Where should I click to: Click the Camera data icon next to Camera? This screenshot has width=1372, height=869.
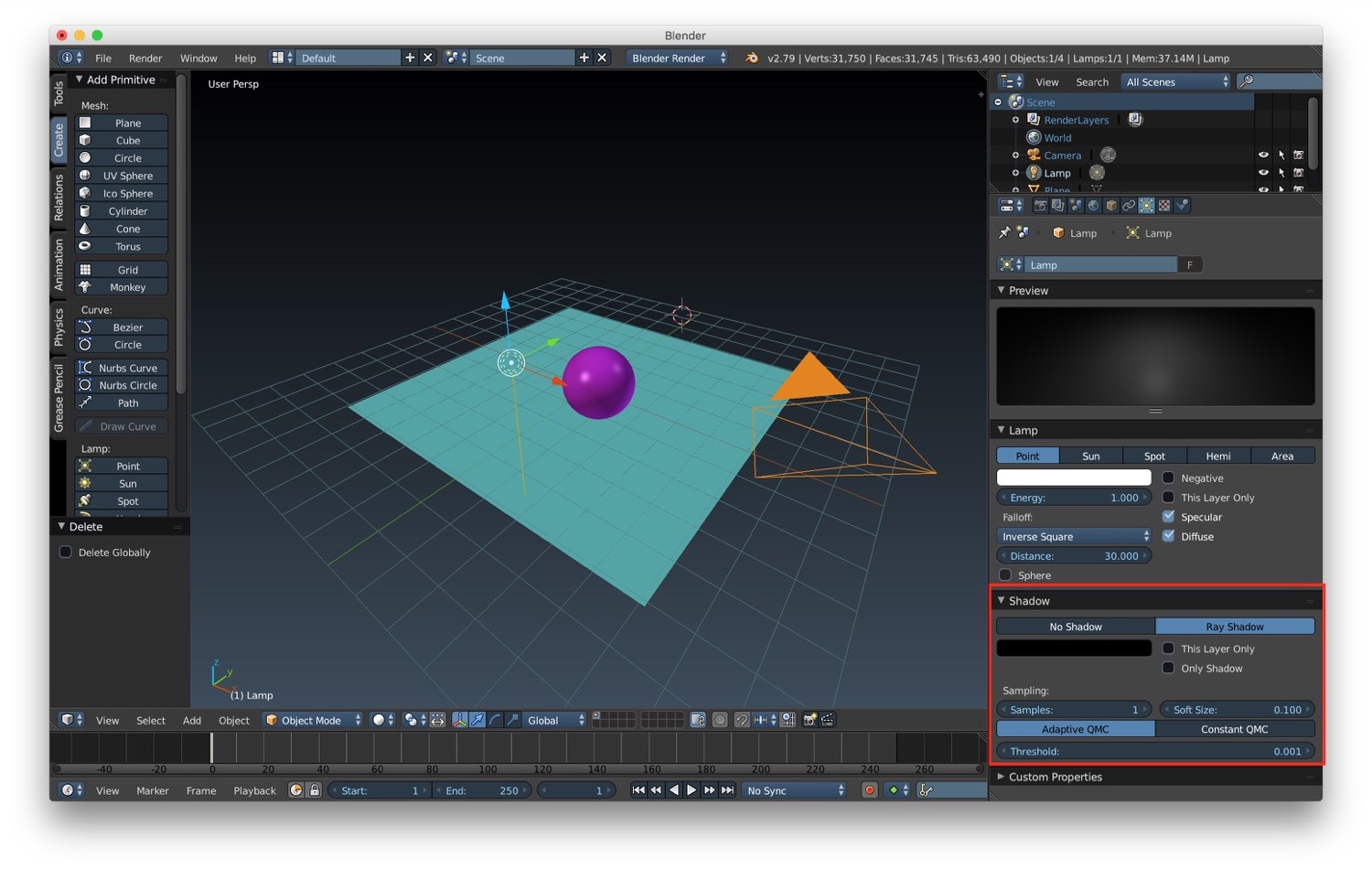coord(1108,155)
